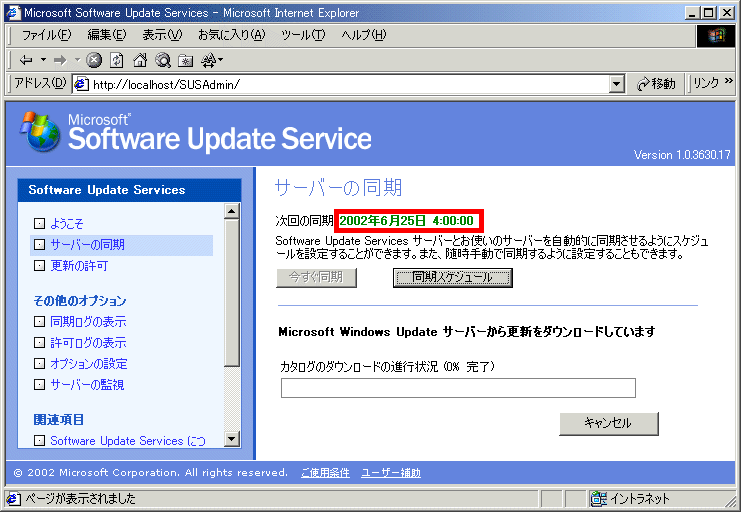Screen dimensions: 741x512
Task: Open the ツール(T) menu
Action: [303, 35]
